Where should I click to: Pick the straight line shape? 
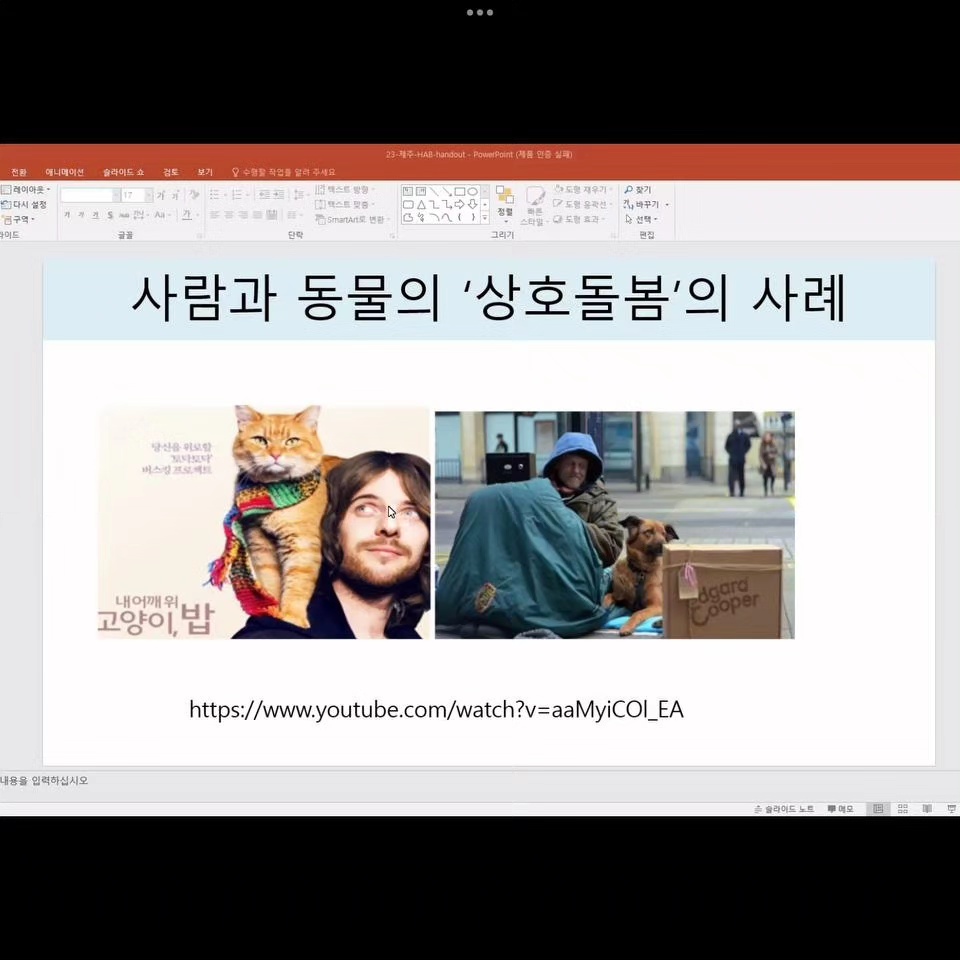[x=433, y=192]
